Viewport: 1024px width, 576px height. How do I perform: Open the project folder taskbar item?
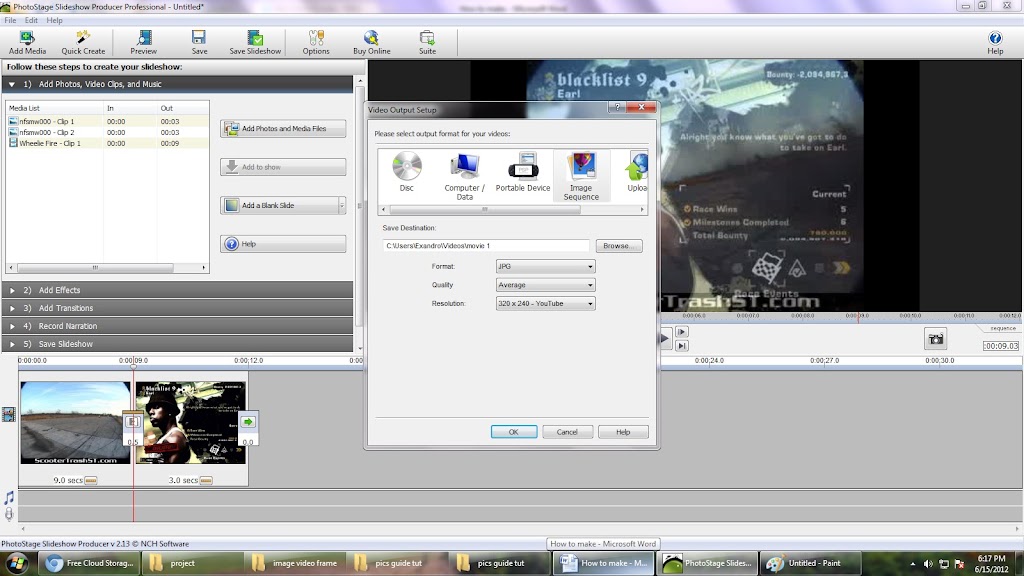(x=194, y=563)
